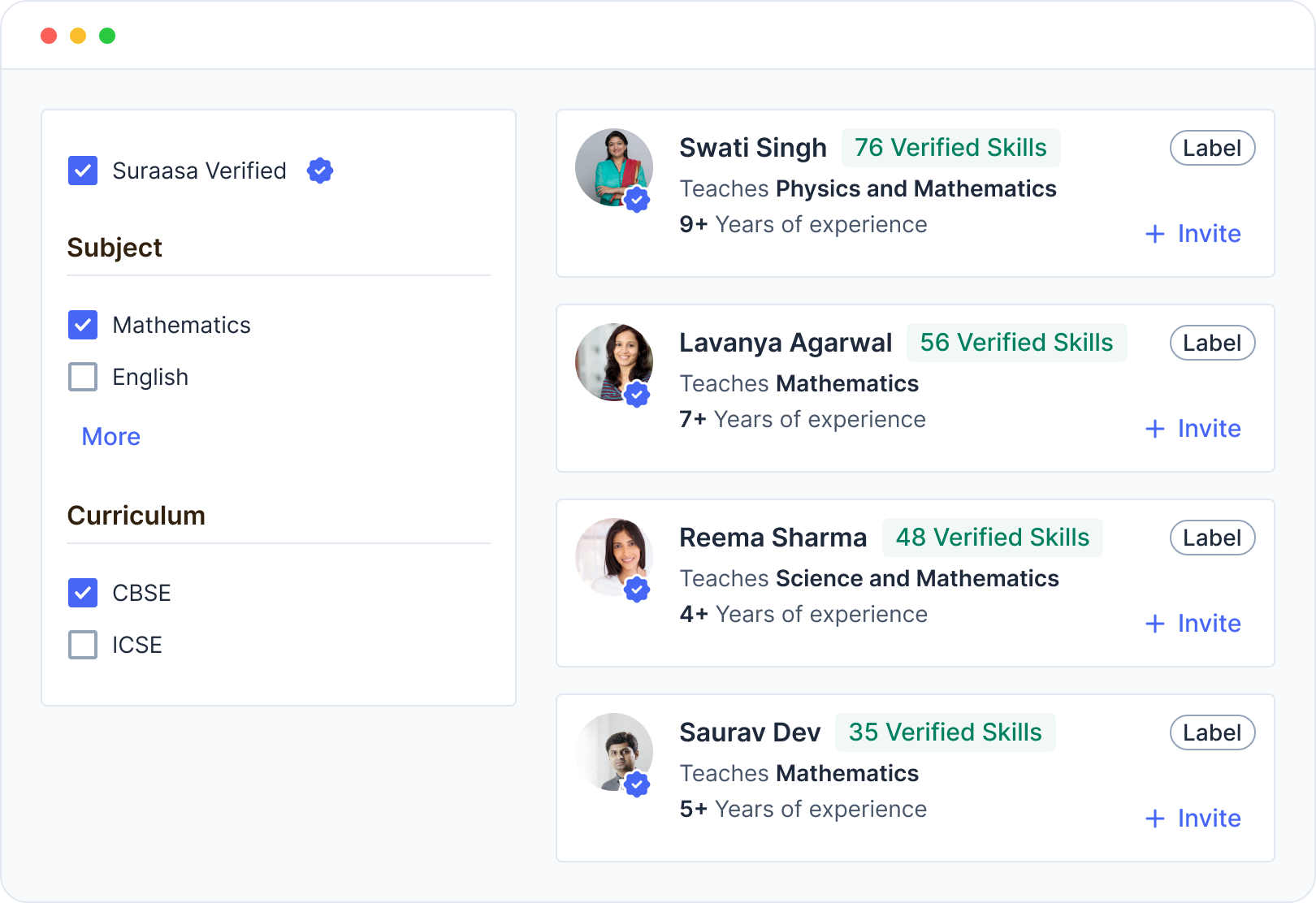The width and height of the screenshot is (1316, 903).
Task: Click the verified badge on Swati Singh's photo
Action: pyautogui.click(x=637, y=199)
